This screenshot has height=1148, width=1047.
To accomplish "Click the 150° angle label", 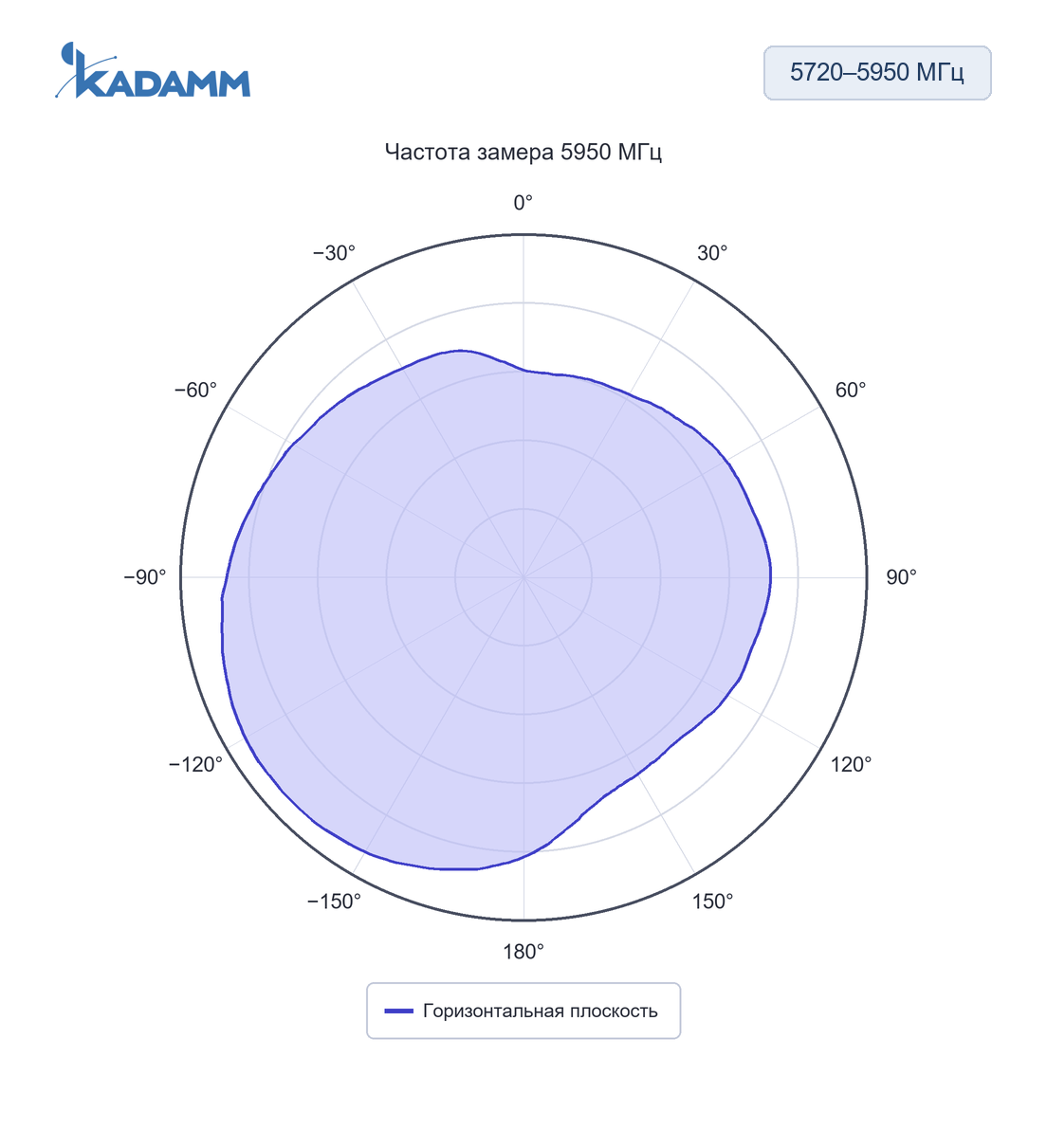I will (712, 902).
